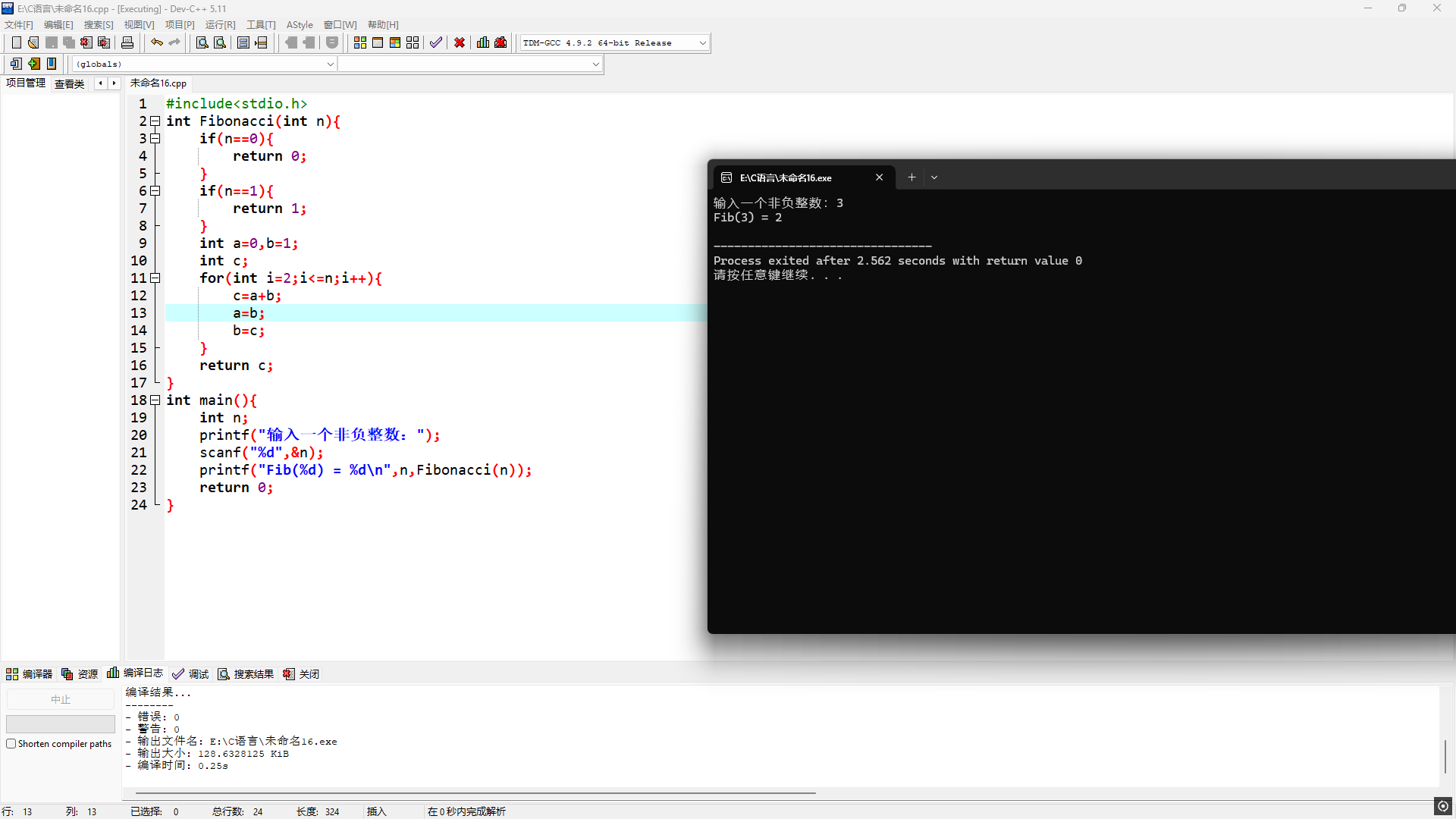1456x819 pixels.
Task: Click the bar chart Profile analysis icon
Action: point(483,43)
